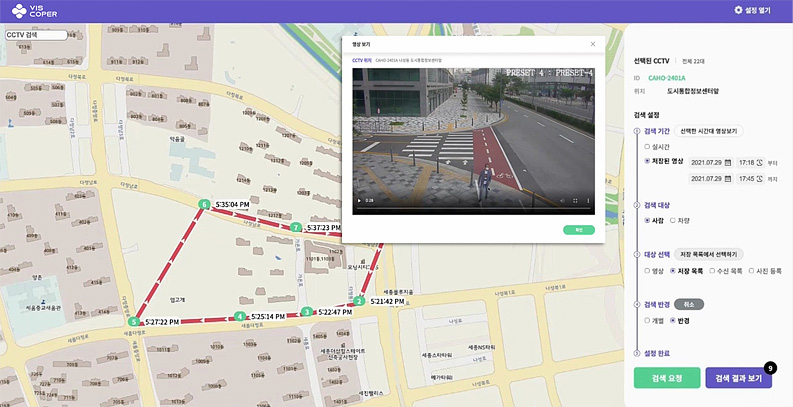Open search results view button

(x=738, y=378)
